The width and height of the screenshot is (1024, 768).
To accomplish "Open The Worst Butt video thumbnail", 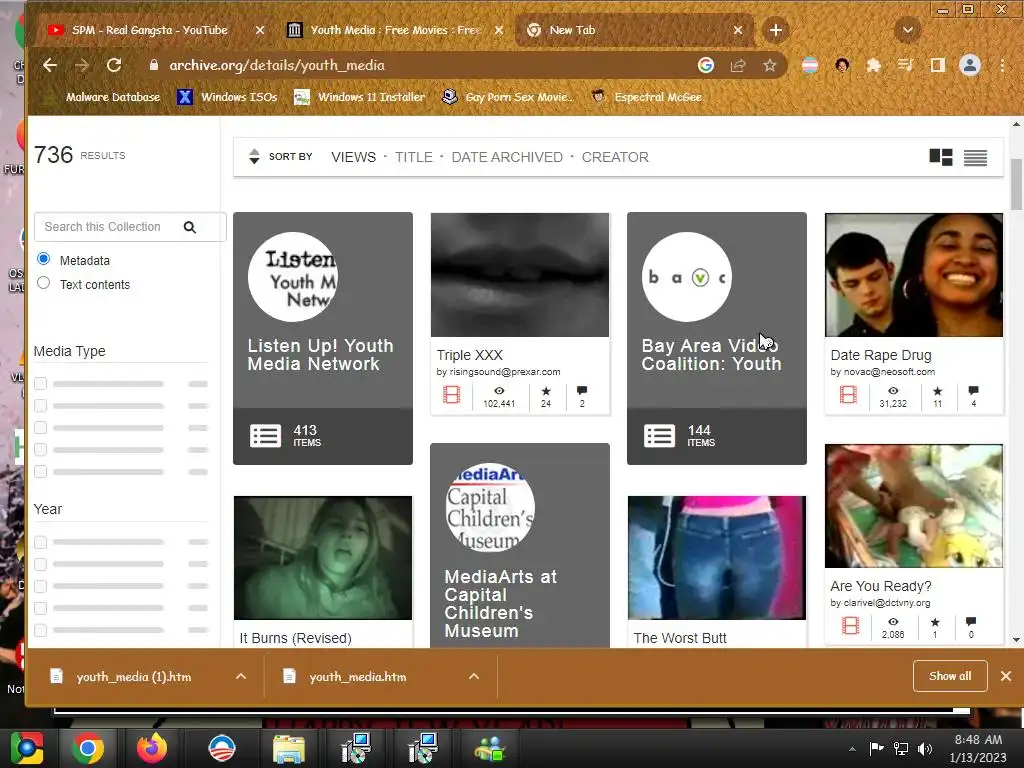I will pyautogui.click(x=716, y=558).
